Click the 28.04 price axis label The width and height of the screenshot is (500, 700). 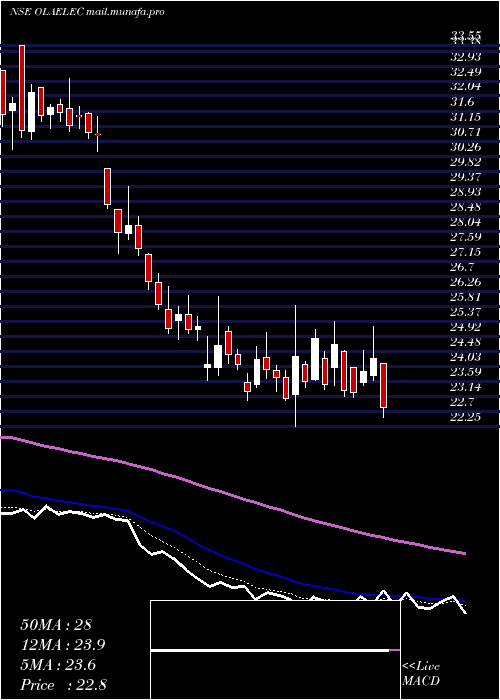pos(466,222)
